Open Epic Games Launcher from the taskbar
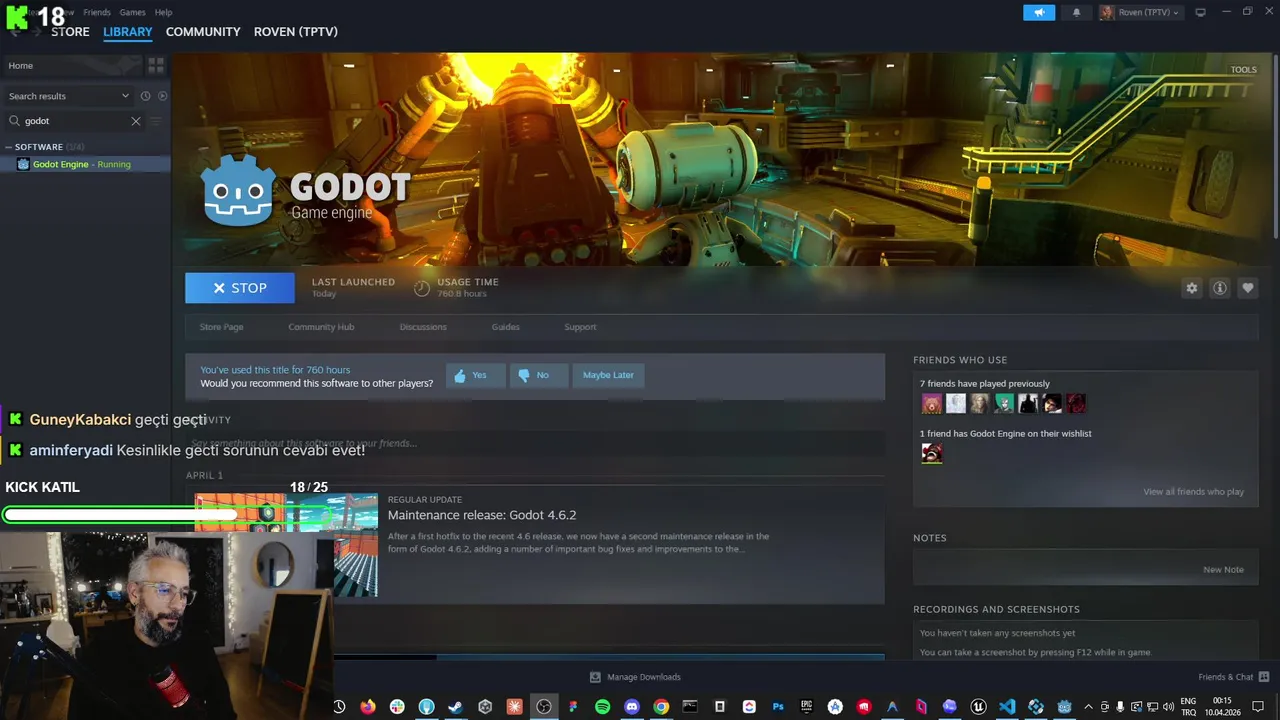1280x720 pixels. coord(807,707)
